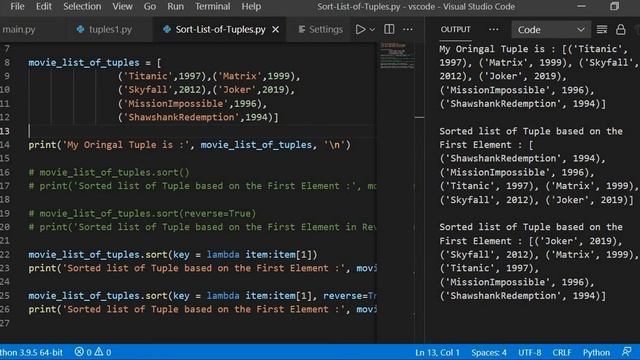
Task: Change indentation via Spaces: 4
Action: coord(489,352)
